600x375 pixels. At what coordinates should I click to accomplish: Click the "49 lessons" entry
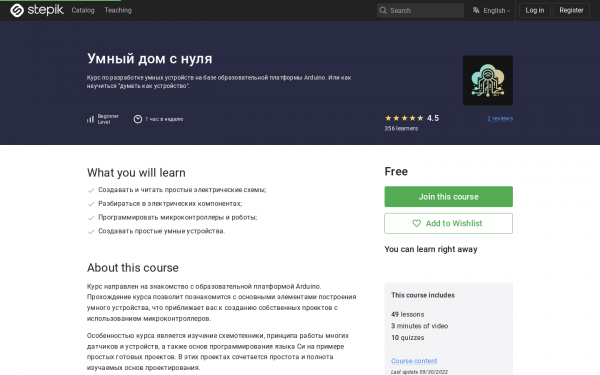point(408,315)
